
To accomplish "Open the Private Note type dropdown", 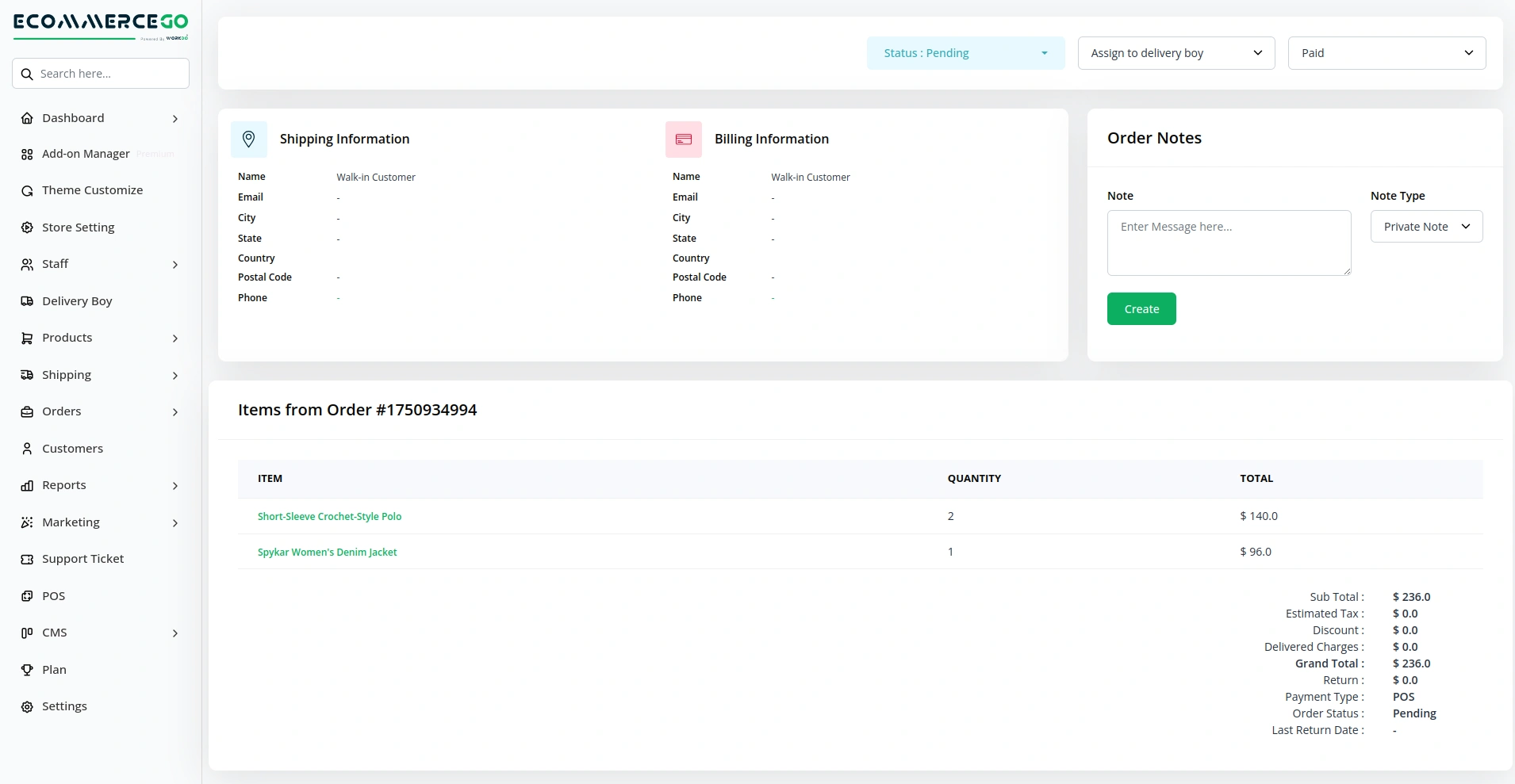I will (x=1425, y=227).
